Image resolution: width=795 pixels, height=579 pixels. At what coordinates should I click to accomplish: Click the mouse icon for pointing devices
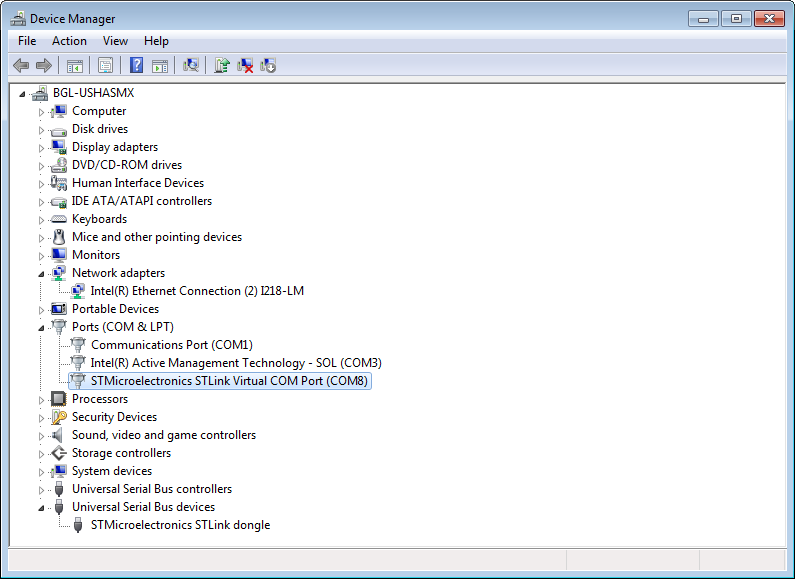click(x=59, y=237)
